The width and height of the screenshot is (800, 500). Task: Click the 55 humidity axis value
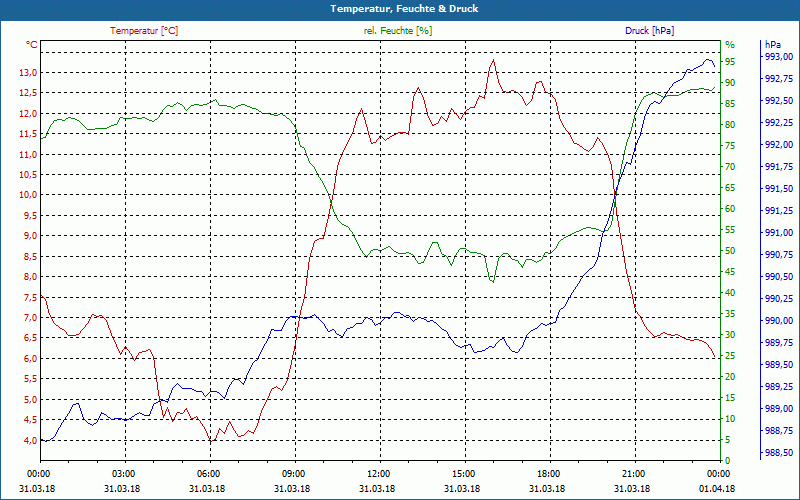click(x=730, y=230)
